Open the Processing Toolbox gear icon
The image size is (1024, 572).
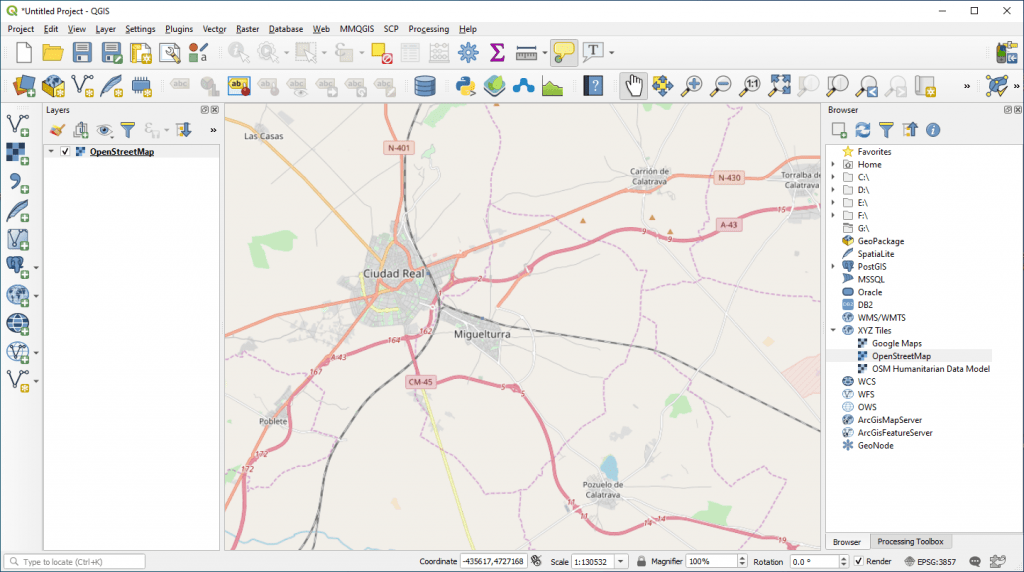pos(468,52)
